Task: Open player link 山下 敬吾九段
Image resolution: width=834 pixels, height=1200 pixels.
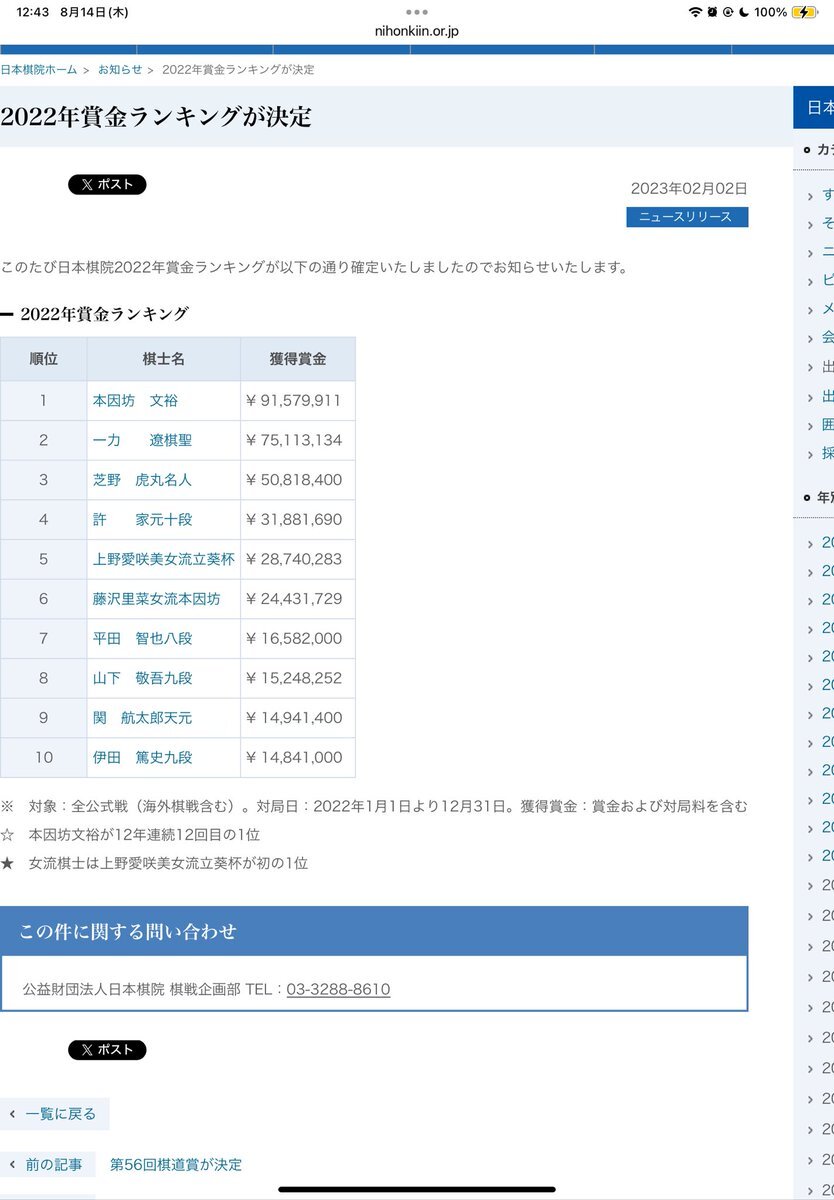Action: click(x=142, y=678)
